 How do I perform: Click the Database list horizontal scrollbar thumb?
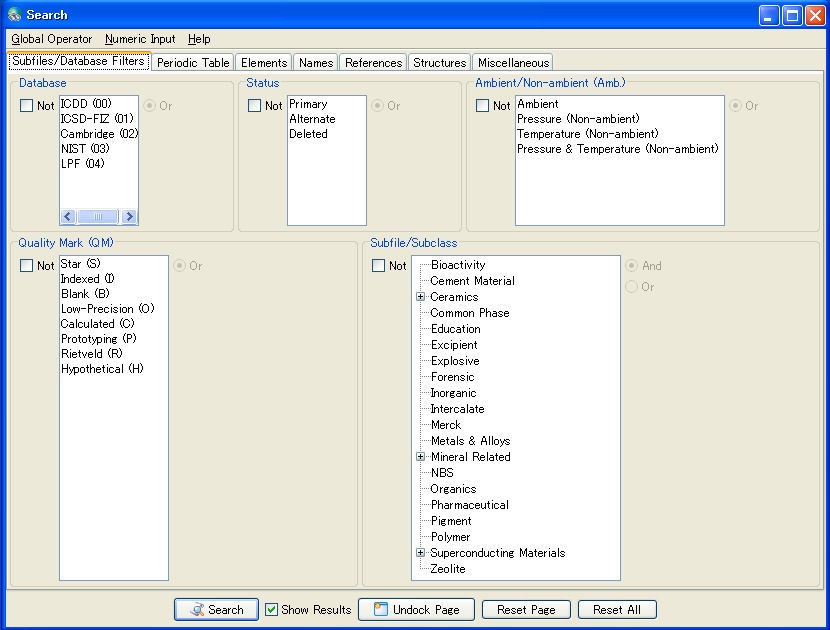98,217
